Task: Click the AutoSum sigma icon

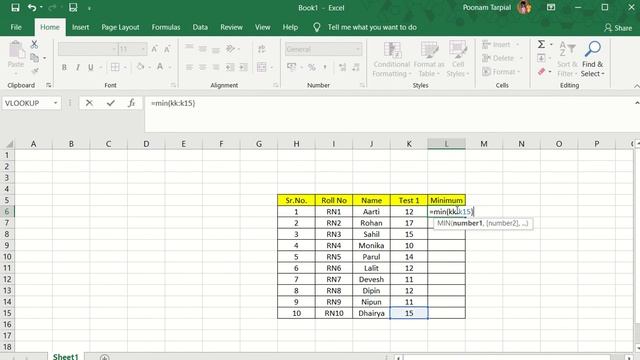Action: (541, 44)
